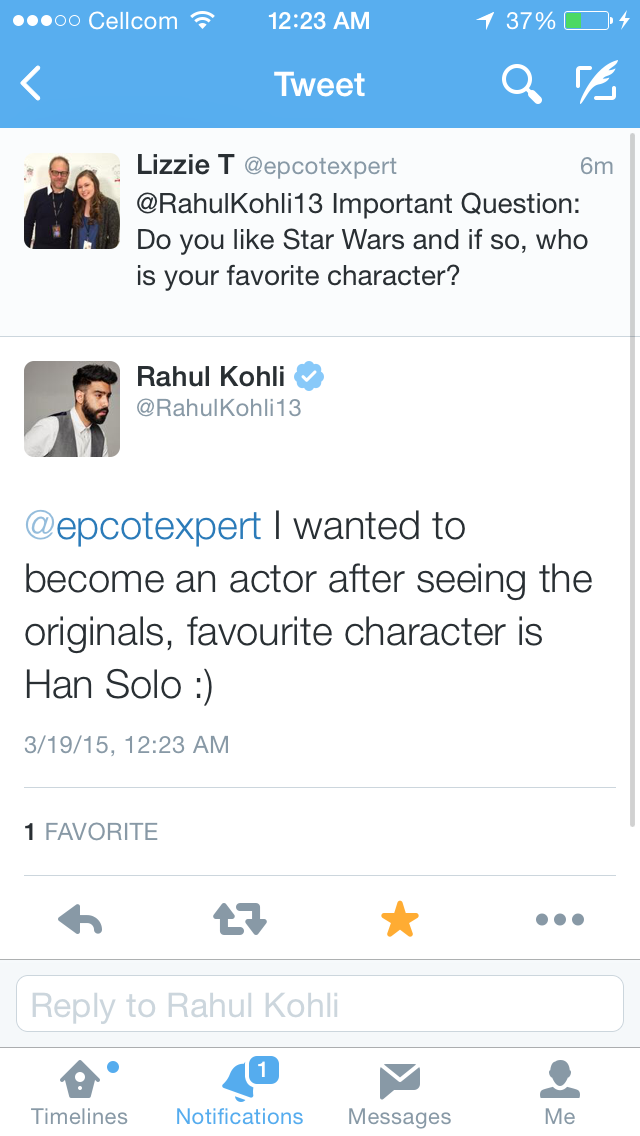Switch to the Timelines tab
The height and width of the screenshot is (1136, 640).
click(80, 1093)
